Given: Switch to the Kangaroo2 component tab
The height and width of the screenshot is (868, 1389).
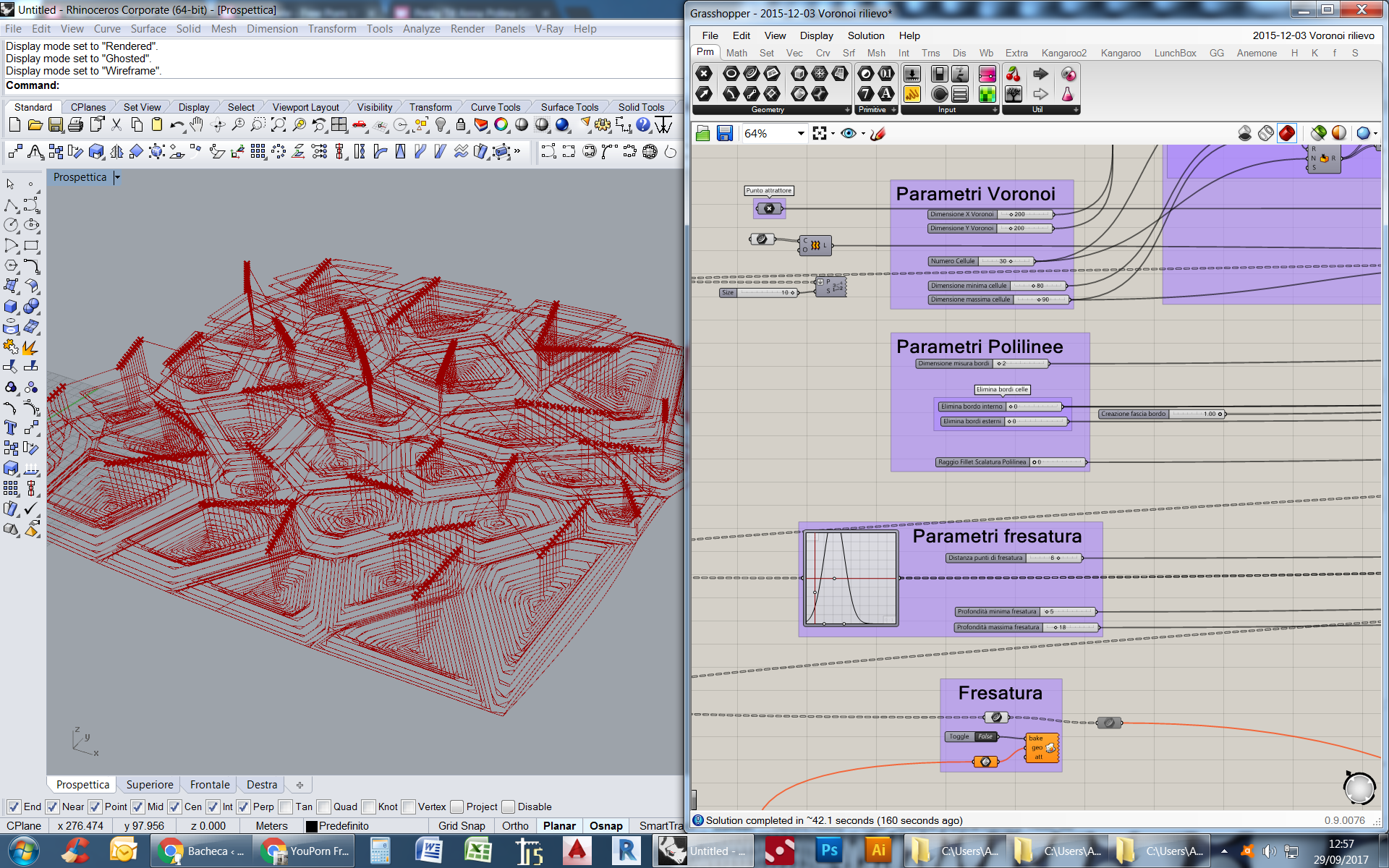Looking at the screenshot, I should click(1063, 53).
